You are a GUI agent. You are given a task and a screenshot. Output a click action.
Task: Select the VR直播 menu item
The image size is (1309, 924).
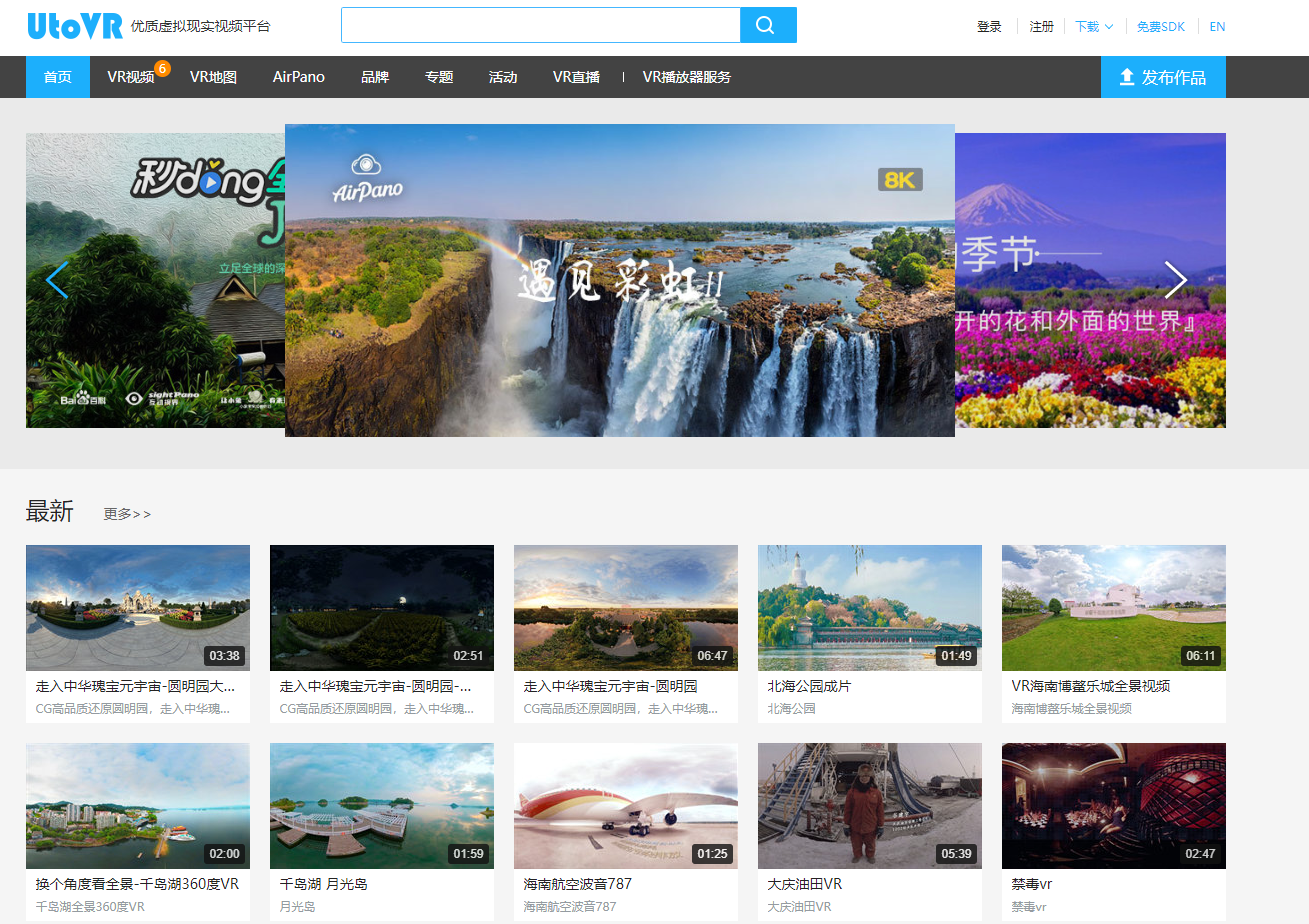[576, 77]
